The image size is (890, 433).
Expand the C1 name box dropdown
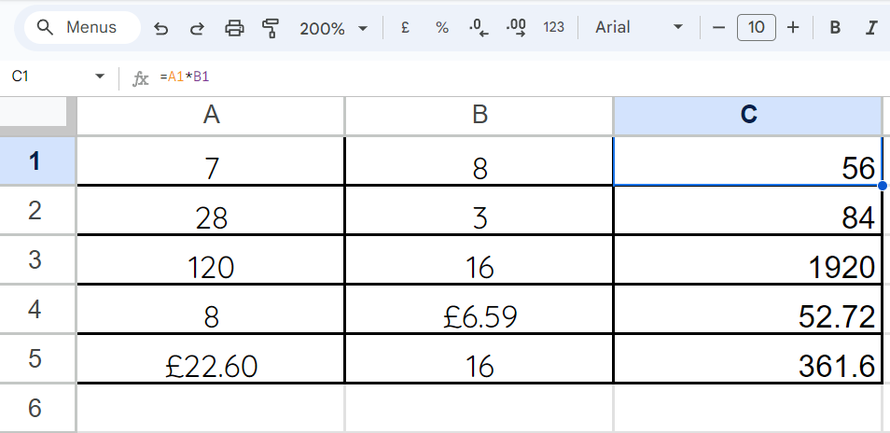(100, 76)
